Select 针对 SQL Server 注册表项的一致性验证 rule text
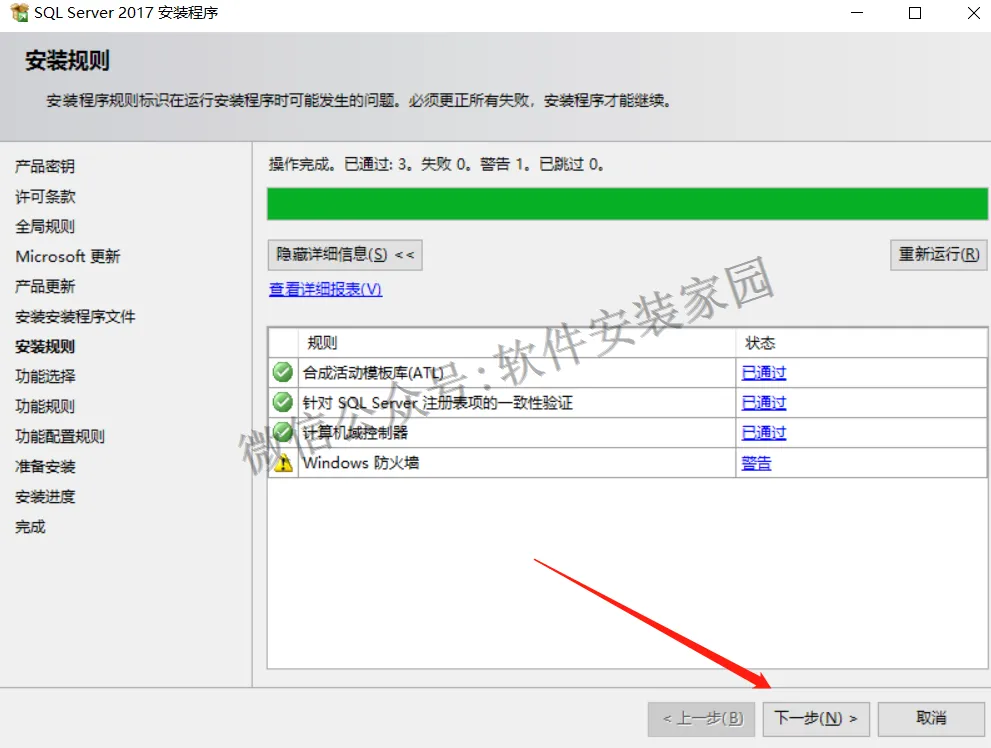This screenshot has width=991, height=748. 437,402
